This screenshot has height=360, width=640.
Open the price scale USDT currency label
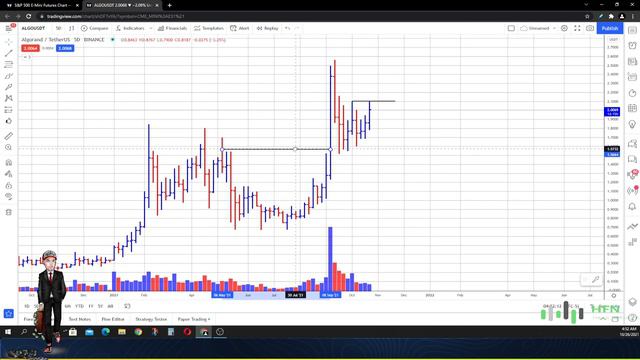[613, 39]
